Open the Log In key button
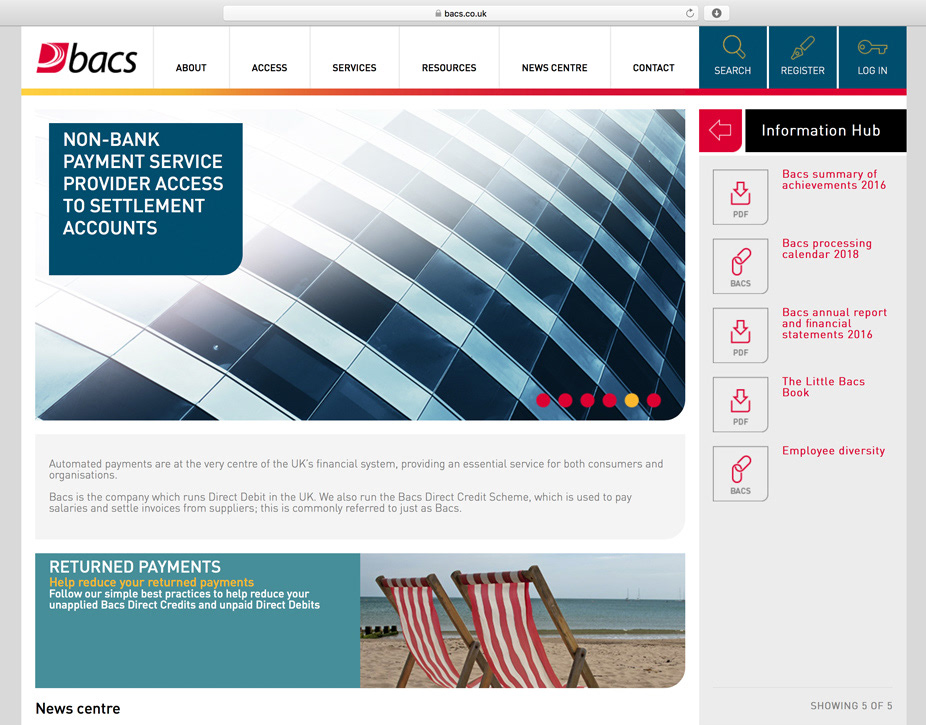The width and height of the screenshot is (926, 725). click(872, 57)
